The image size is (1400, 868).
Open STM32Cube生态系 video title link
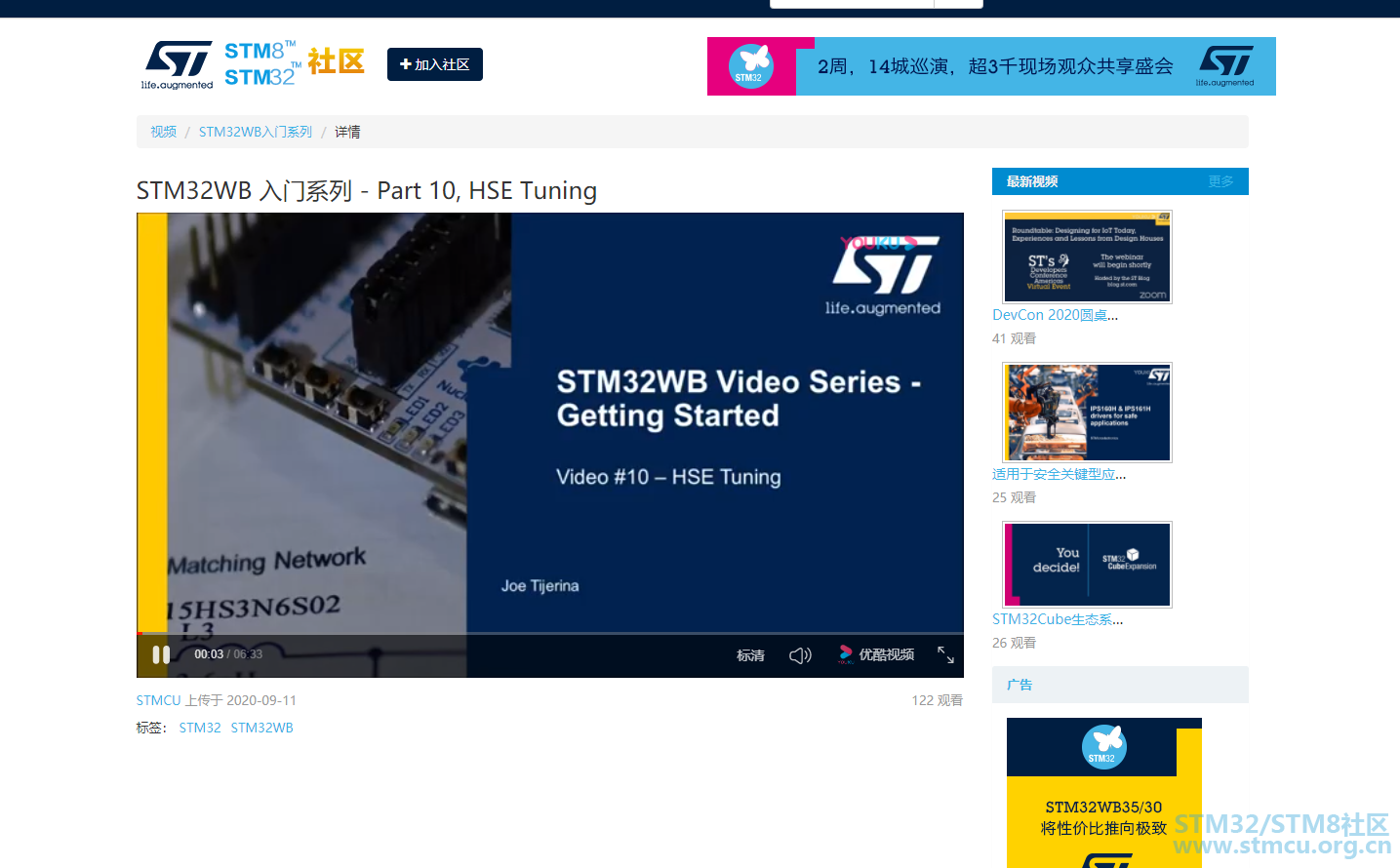click(1058, 619)
